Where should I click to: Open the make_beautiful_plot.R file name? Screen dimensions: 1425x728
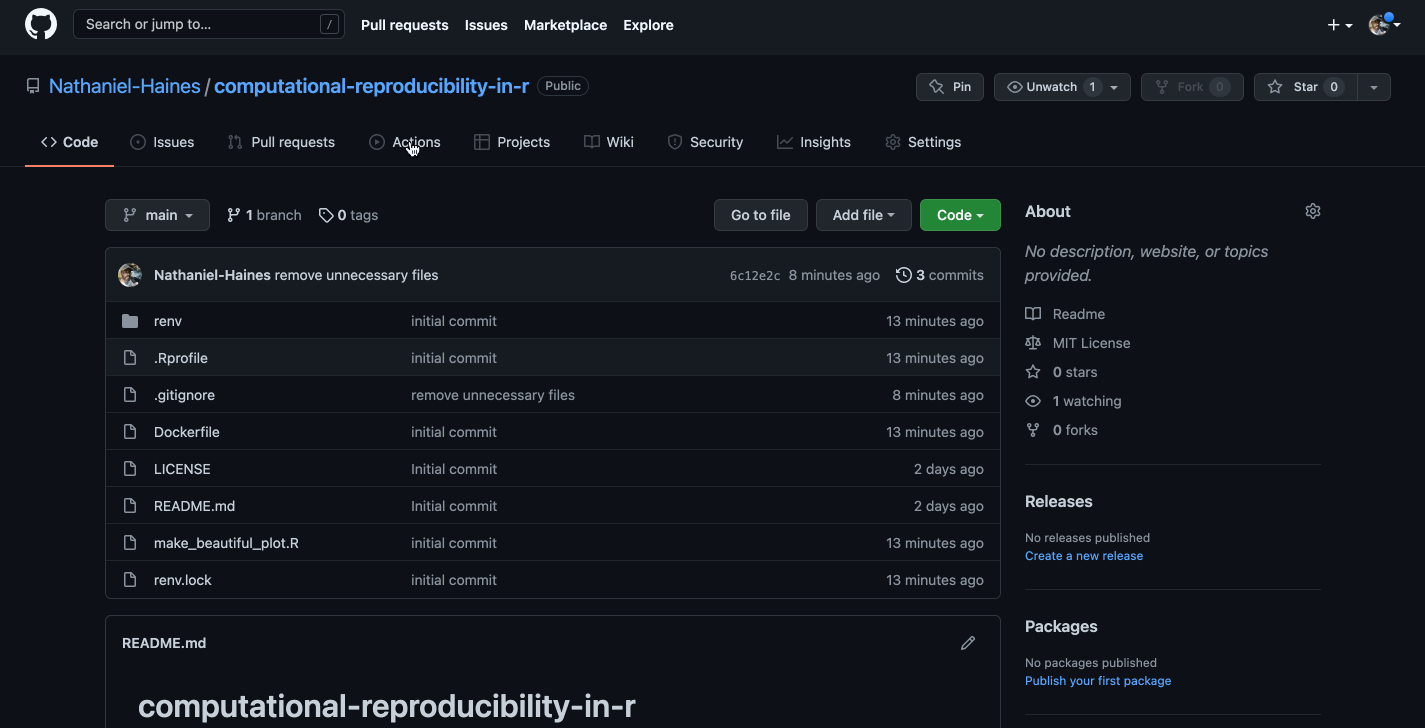tap(226, 543)
